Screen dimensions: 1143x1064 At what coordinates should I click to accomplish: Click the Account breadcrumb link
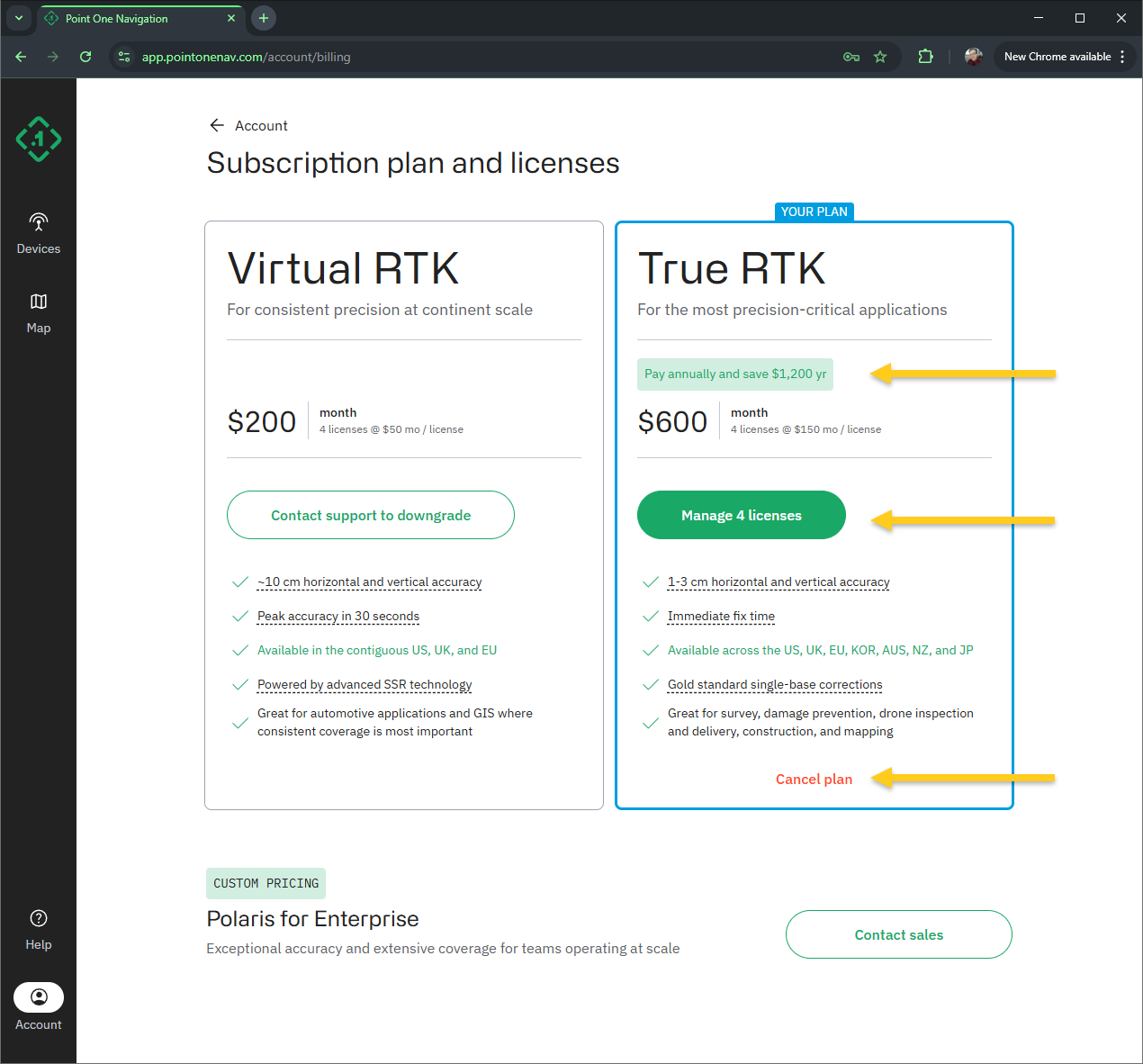tap(261, 126)
